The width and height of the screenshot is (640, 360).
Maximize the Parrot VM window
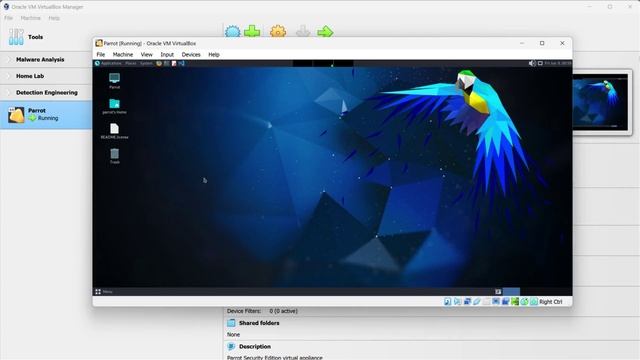542,43
